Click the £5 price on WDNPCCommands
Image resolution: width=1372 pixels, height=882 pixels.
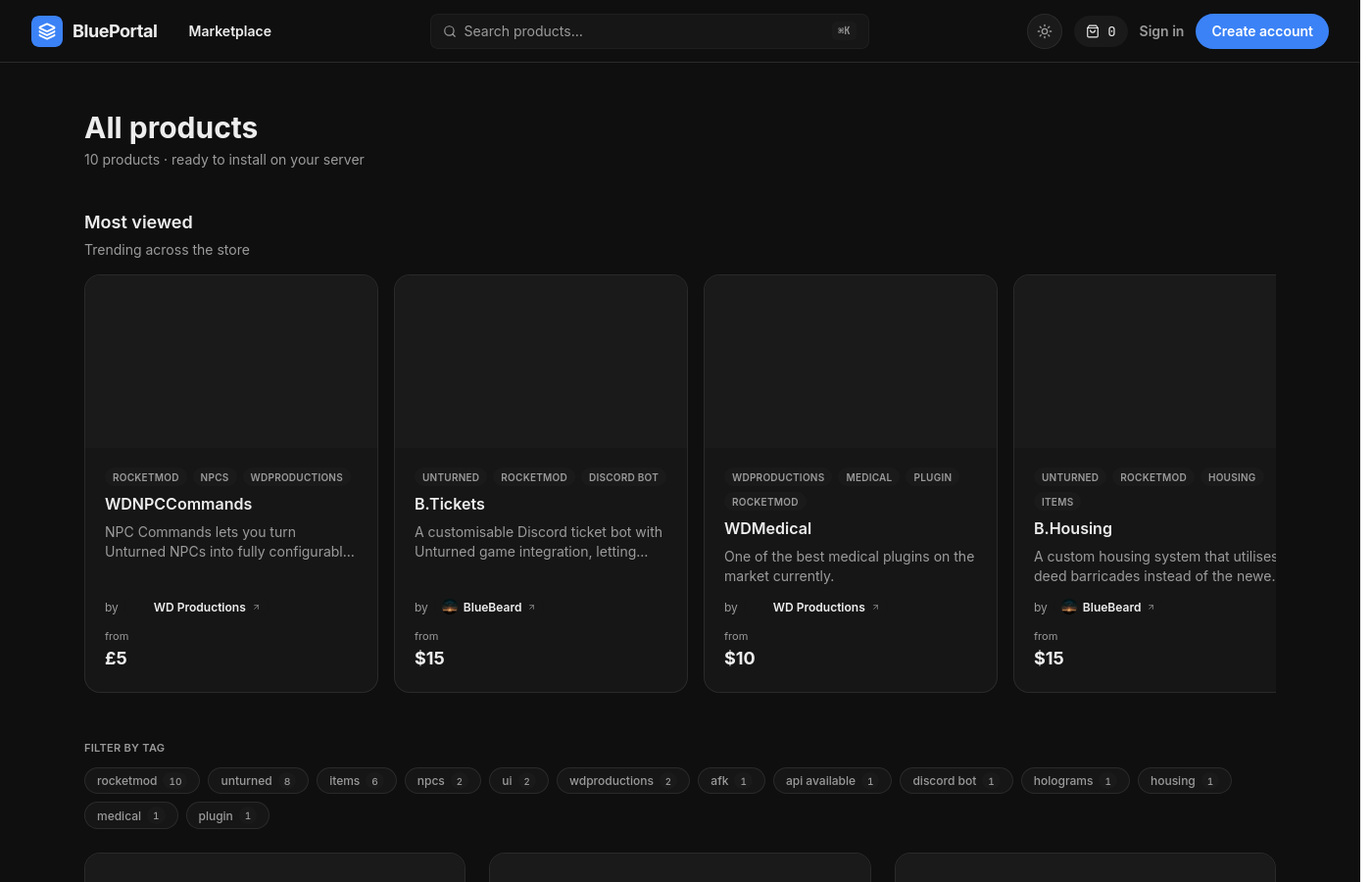pos(116,659)
